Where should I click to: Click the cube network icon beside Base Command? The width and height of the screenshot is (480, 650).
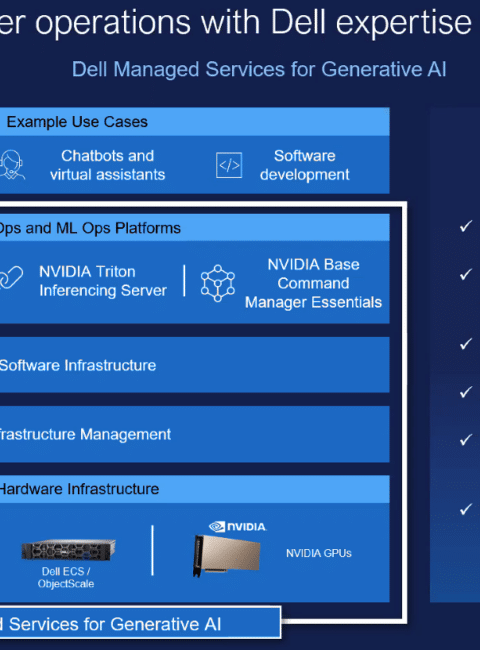click(218, 283)
